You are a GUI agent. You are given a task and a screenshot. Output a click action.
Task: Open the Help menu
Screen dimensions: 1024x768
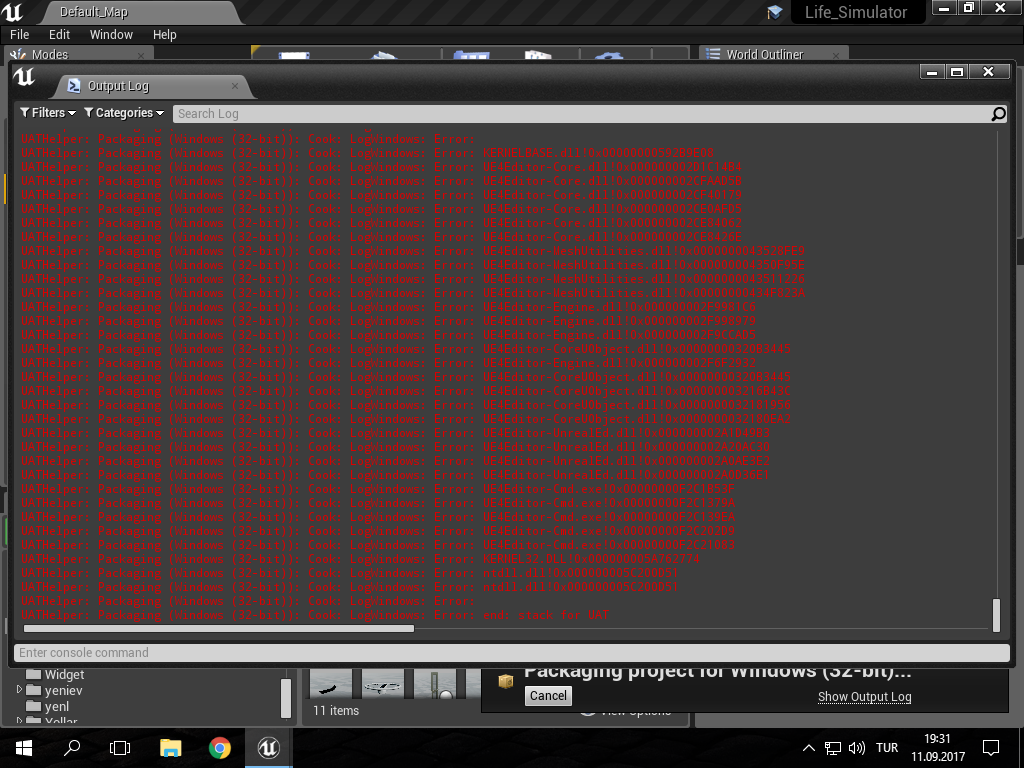(x=165, y=35)
